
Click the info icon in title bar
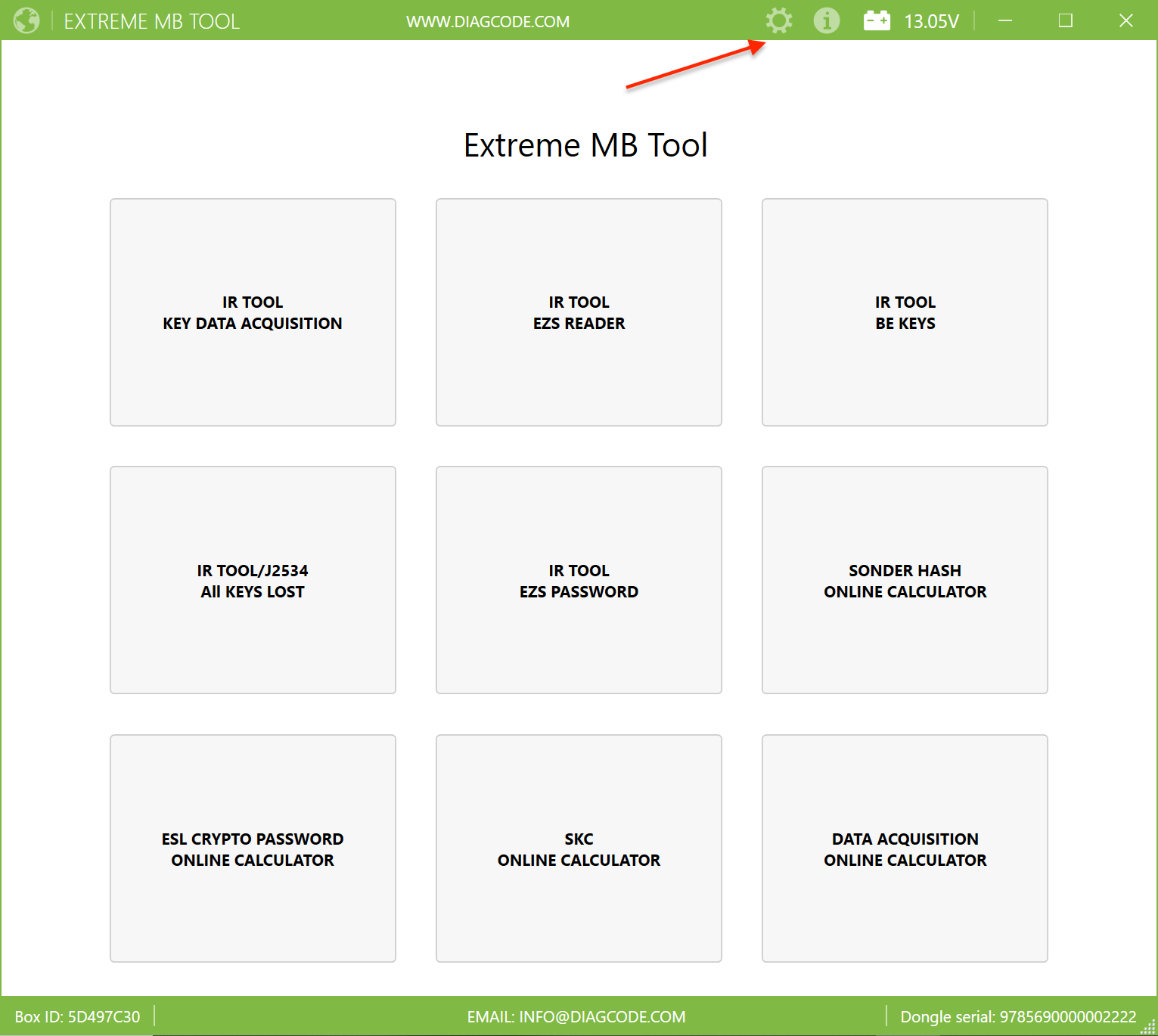click(x=827, y=20)
